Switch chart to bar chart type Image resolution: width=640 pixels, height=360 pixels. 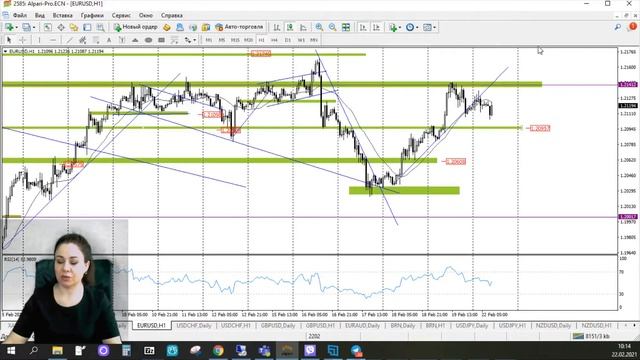point(277,27)
